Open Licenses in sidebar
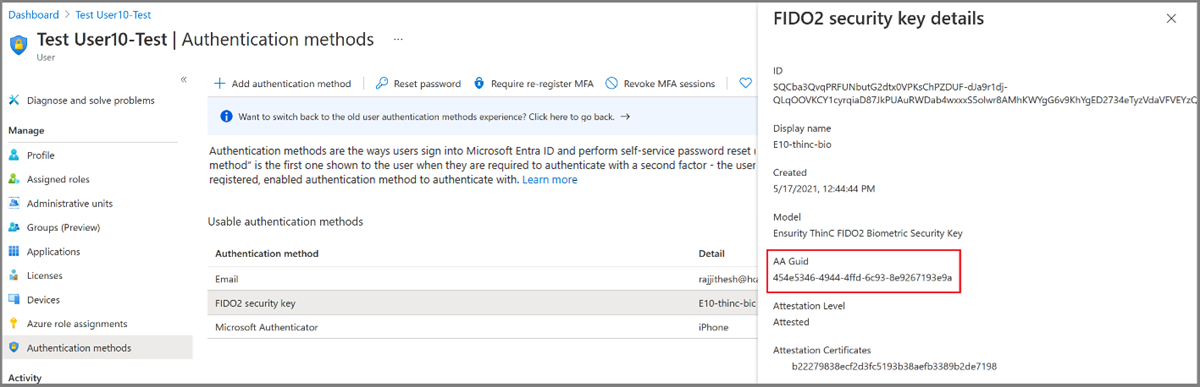This screenshot has width=1200, height=387. pyautogui.click(x=46, y=275)
